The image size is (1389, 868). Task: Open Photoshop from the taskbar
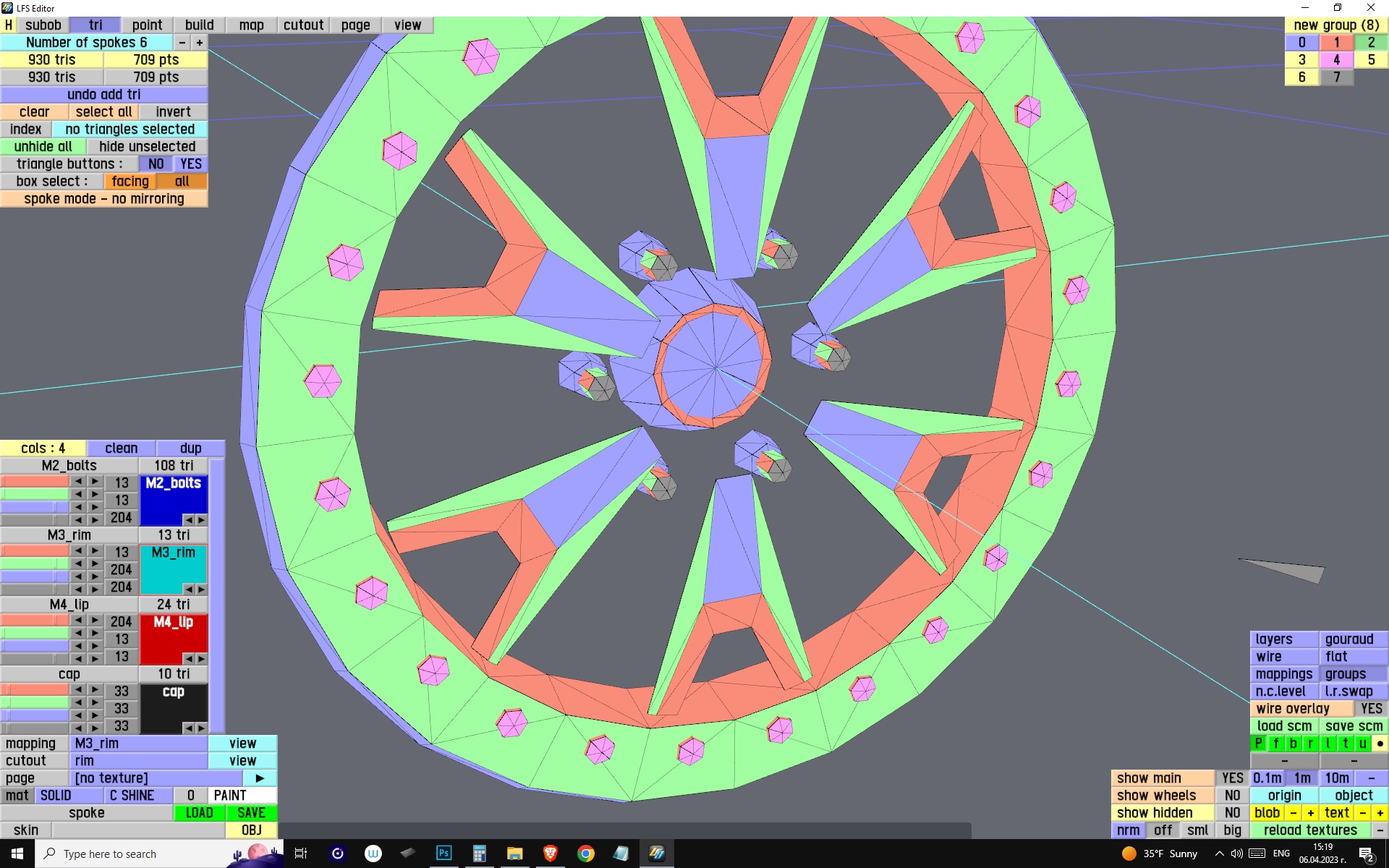pos(443,854)
